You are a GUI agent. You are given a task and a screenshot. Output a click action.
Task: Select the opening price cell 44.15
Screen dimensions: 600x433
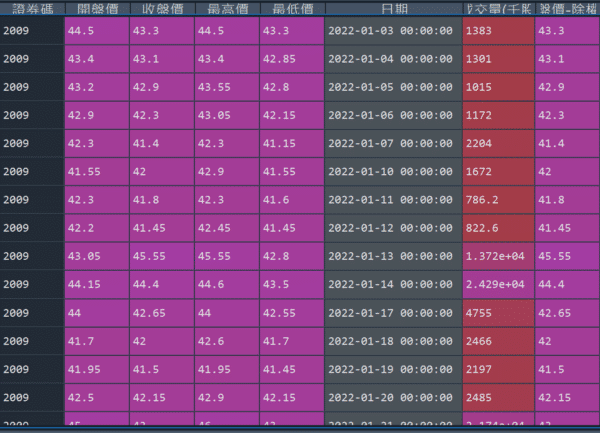96,285
